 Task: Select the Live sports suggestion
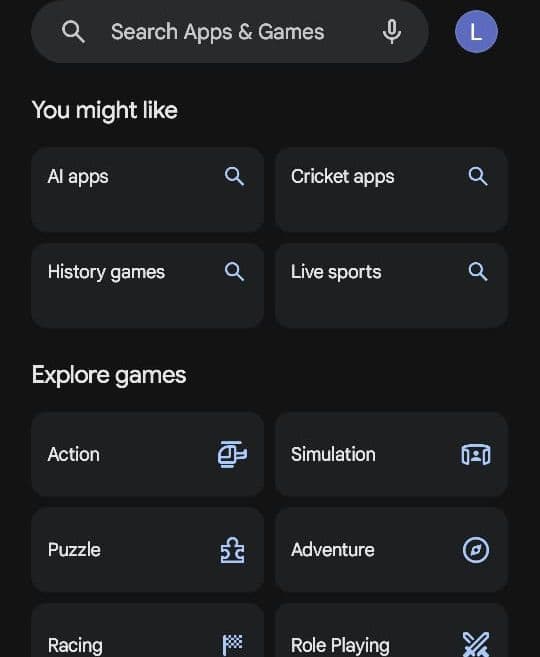pyautogui.click(x=391, y=285)
